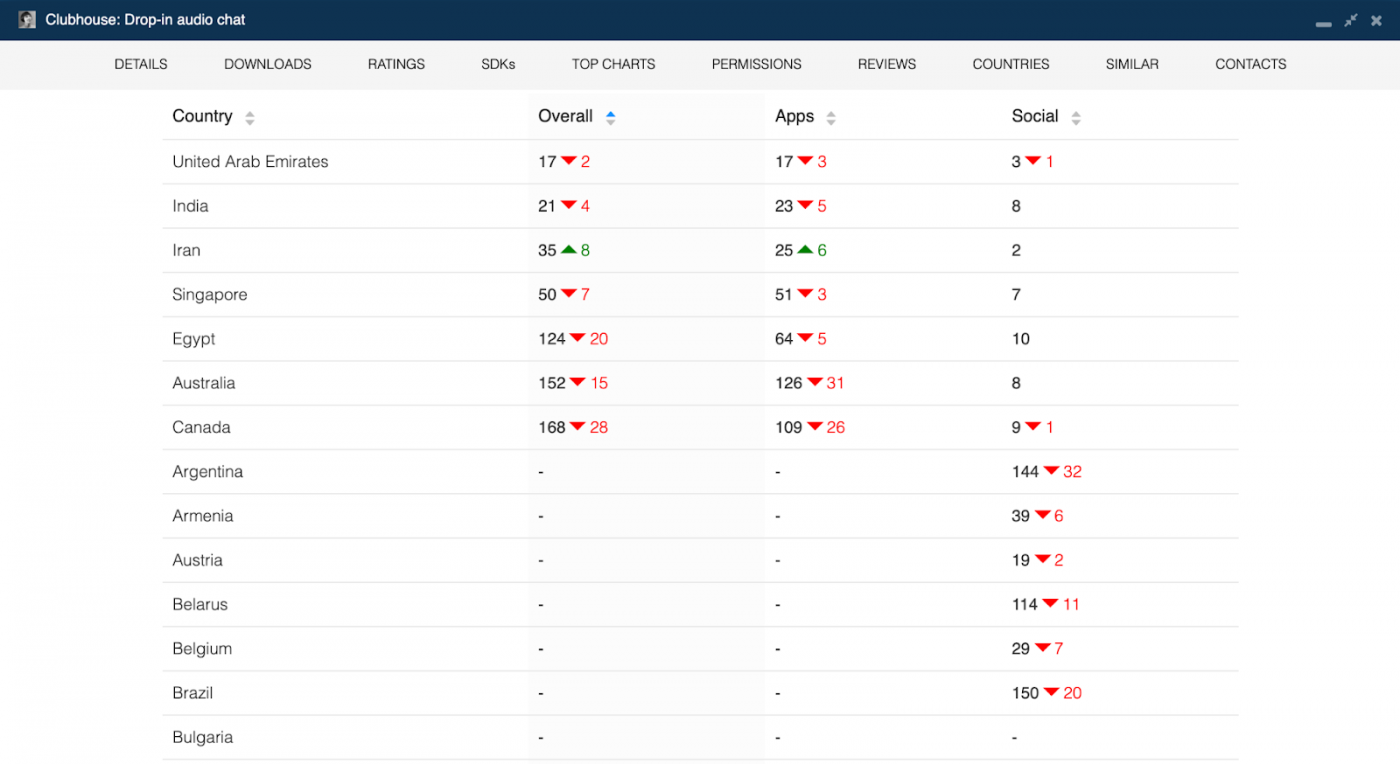Click the Overall column header label
1400x764 pixels.
coord(566,116)
